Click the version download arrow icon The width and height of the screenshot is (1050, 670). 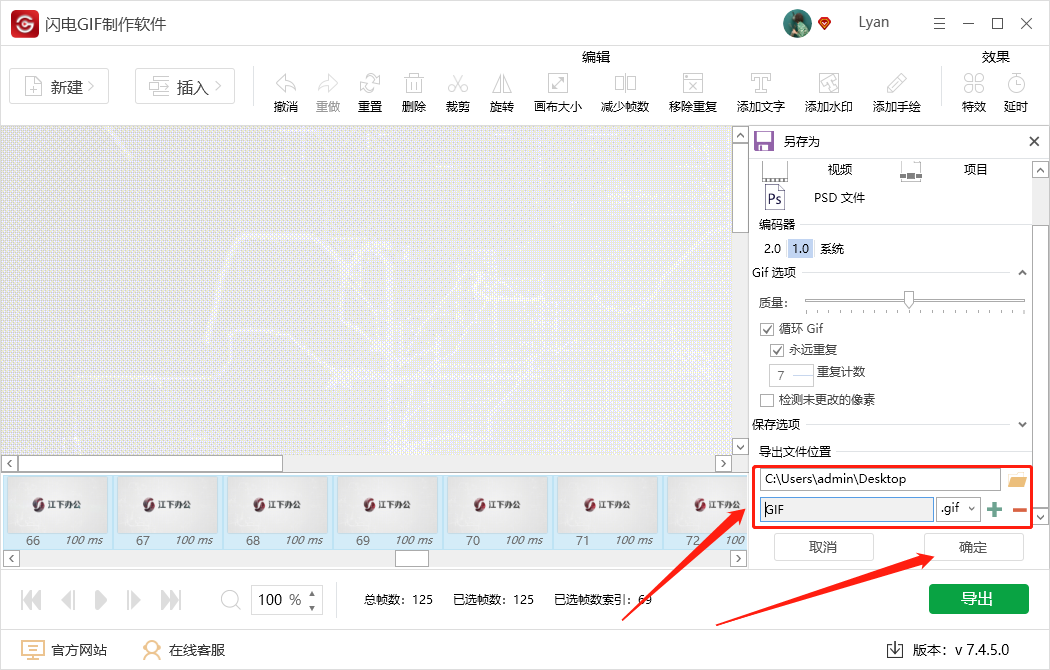(x=895, y=649)
